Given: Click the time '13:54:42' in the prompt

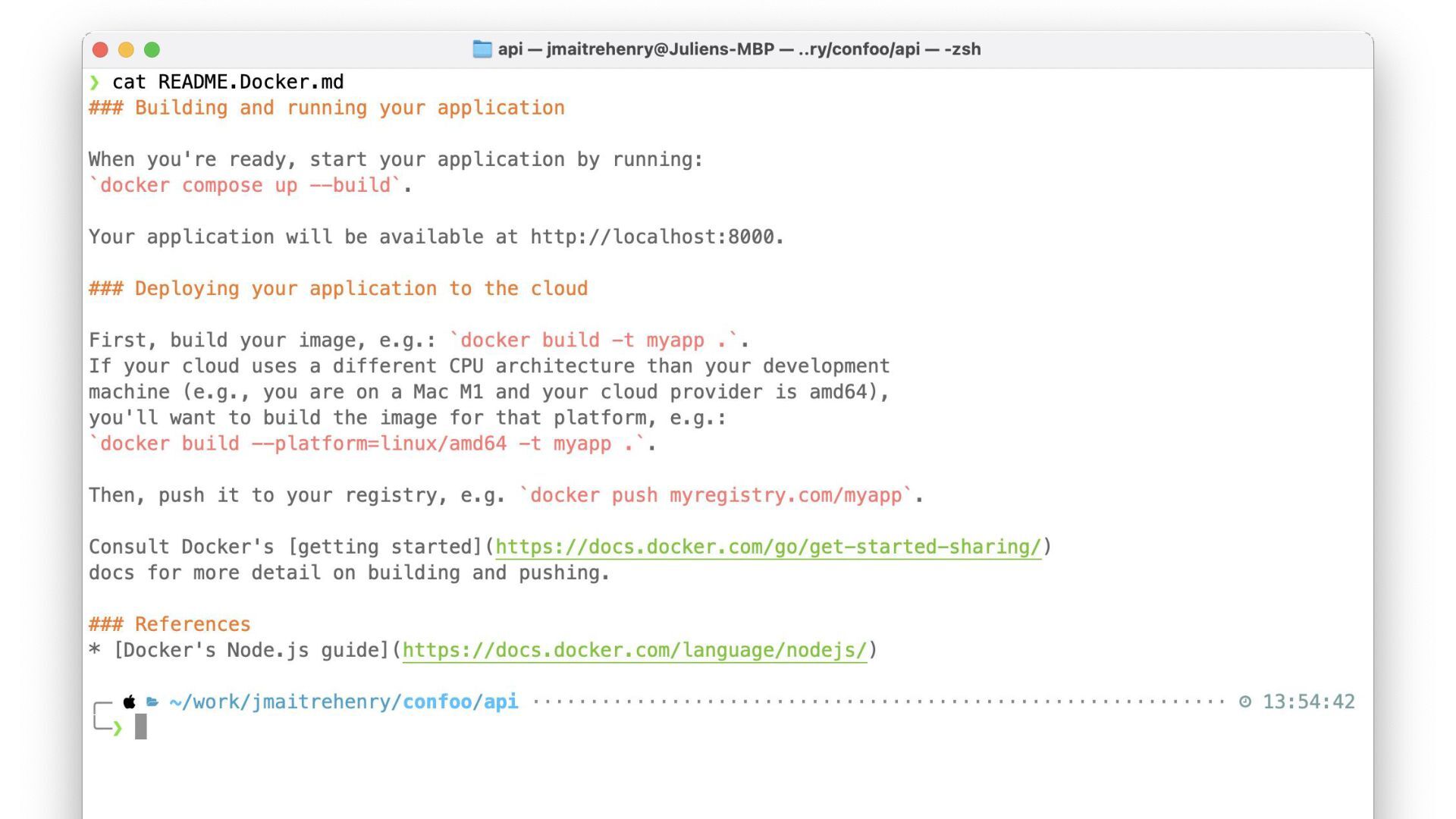Looking at the screenshot, I should [x=1308, y=701].
